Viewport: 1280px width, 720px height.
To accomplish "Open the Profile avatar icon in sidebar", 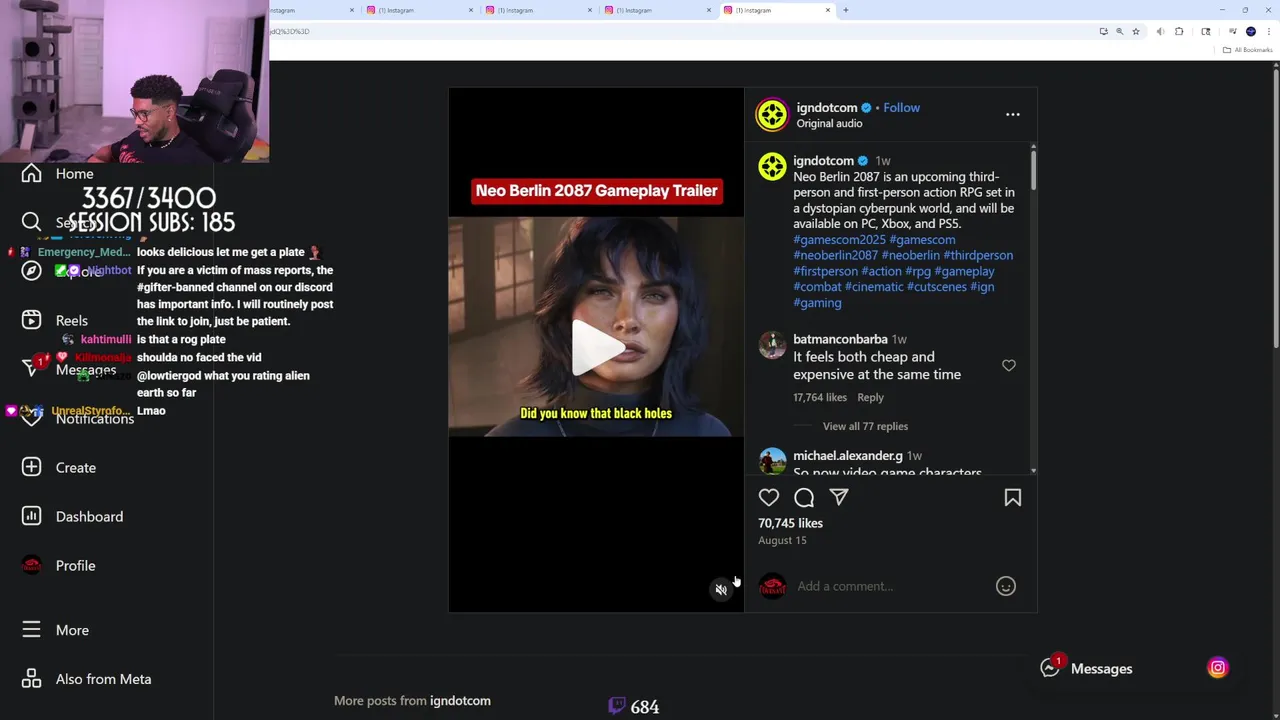I will point(31,565).
